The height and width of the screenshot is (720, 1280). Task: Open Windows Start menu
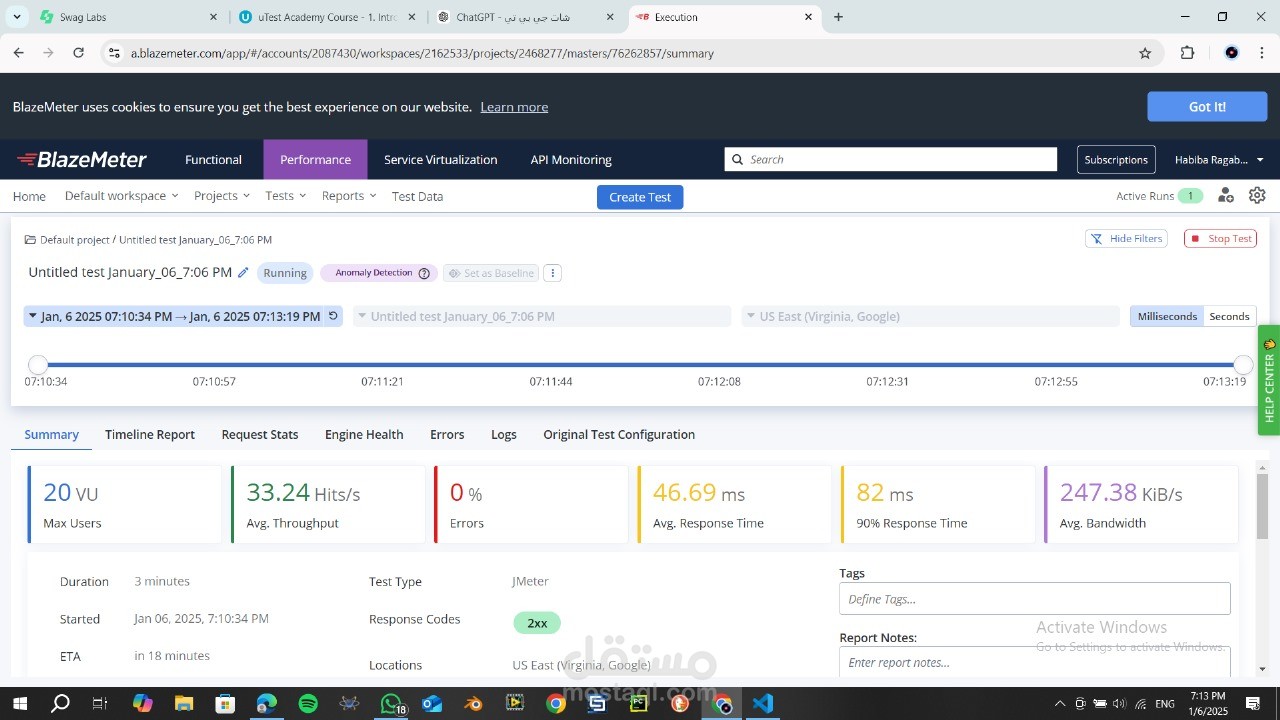pyautogui.click(x=19, y=703)
